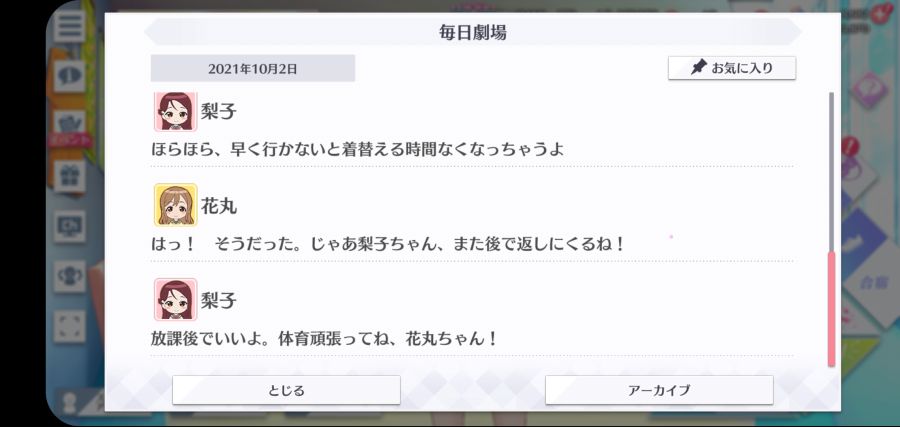
Task: Add to favorites with お気に入り
Action: 732,68
